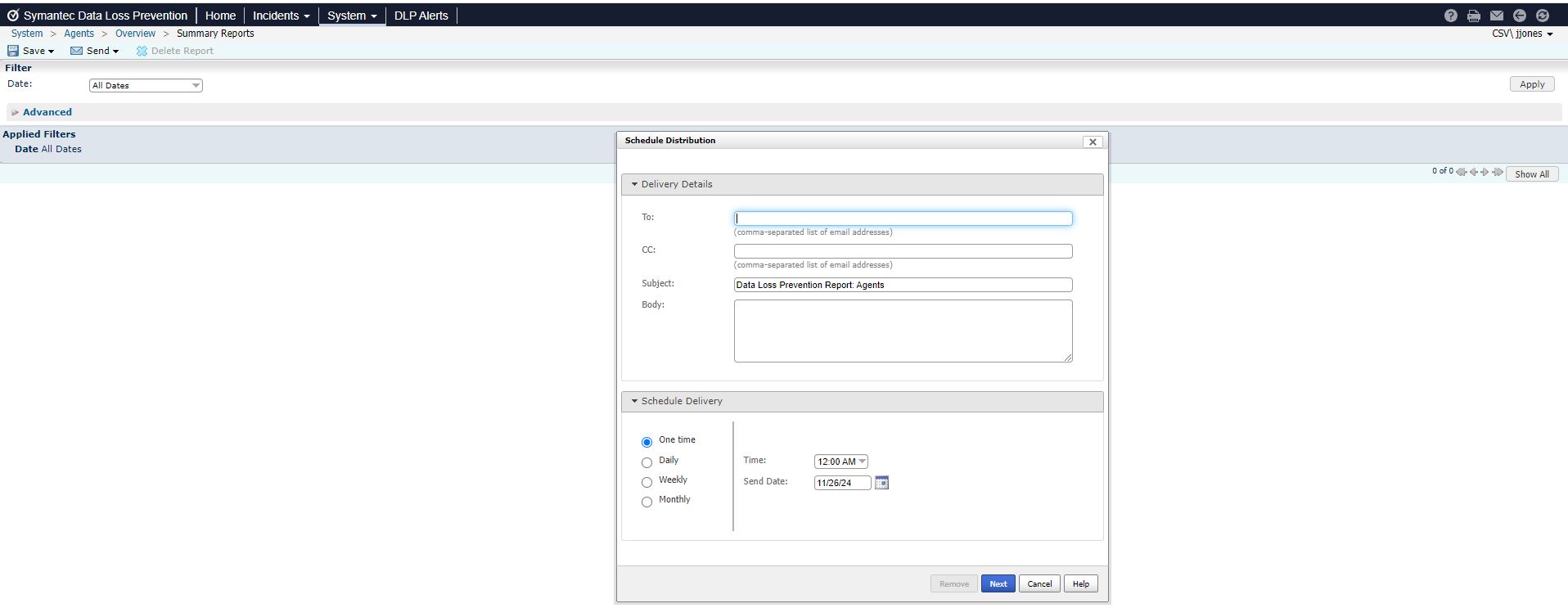Click the back arrow icon in header
This screenshot has height=608, width=1568.
[x=1519, y=16]
